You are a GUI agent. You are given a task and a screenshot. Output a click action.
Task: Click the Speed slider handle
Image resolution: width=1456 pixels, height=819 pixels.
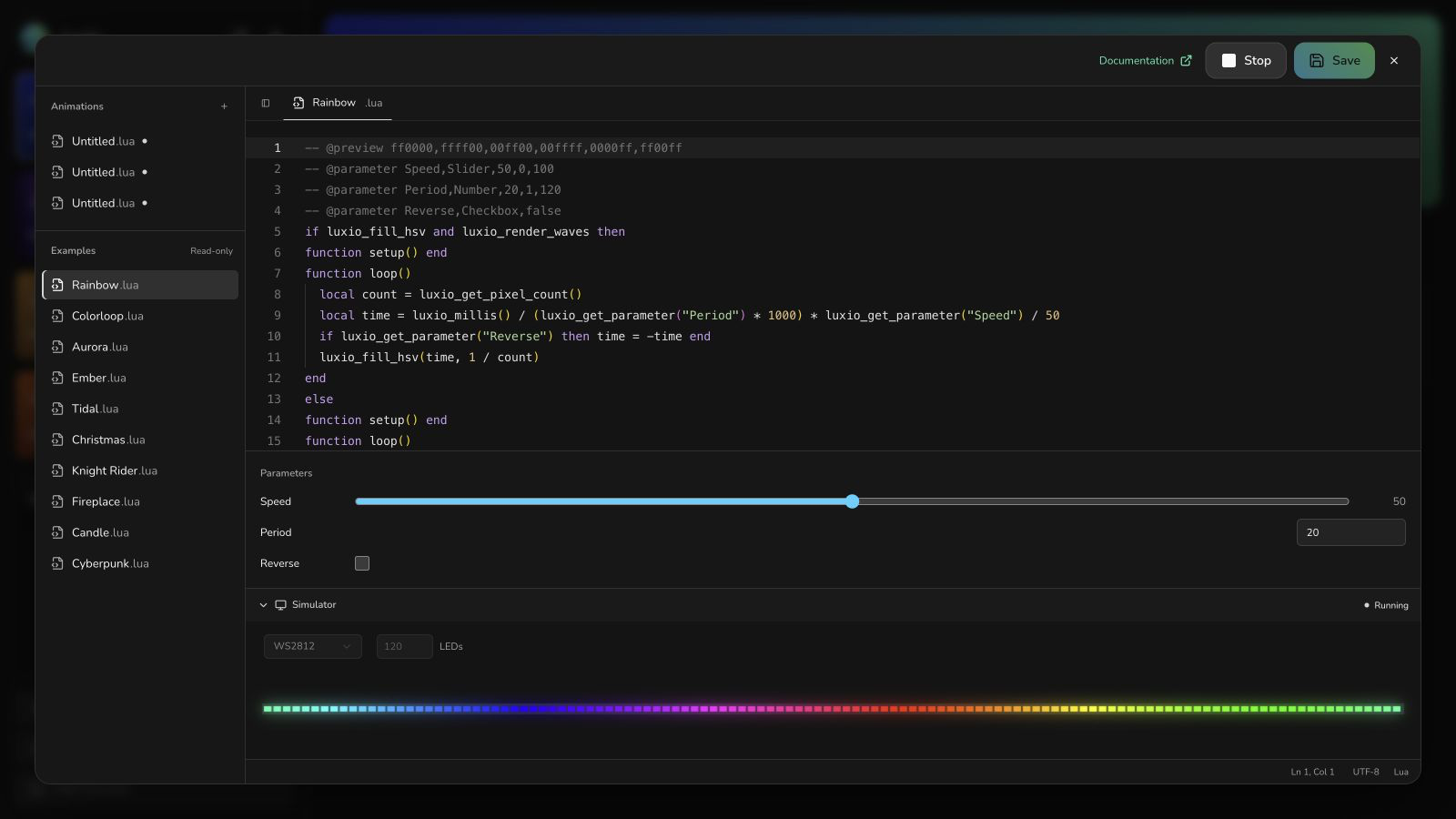[x=852, y=501]
